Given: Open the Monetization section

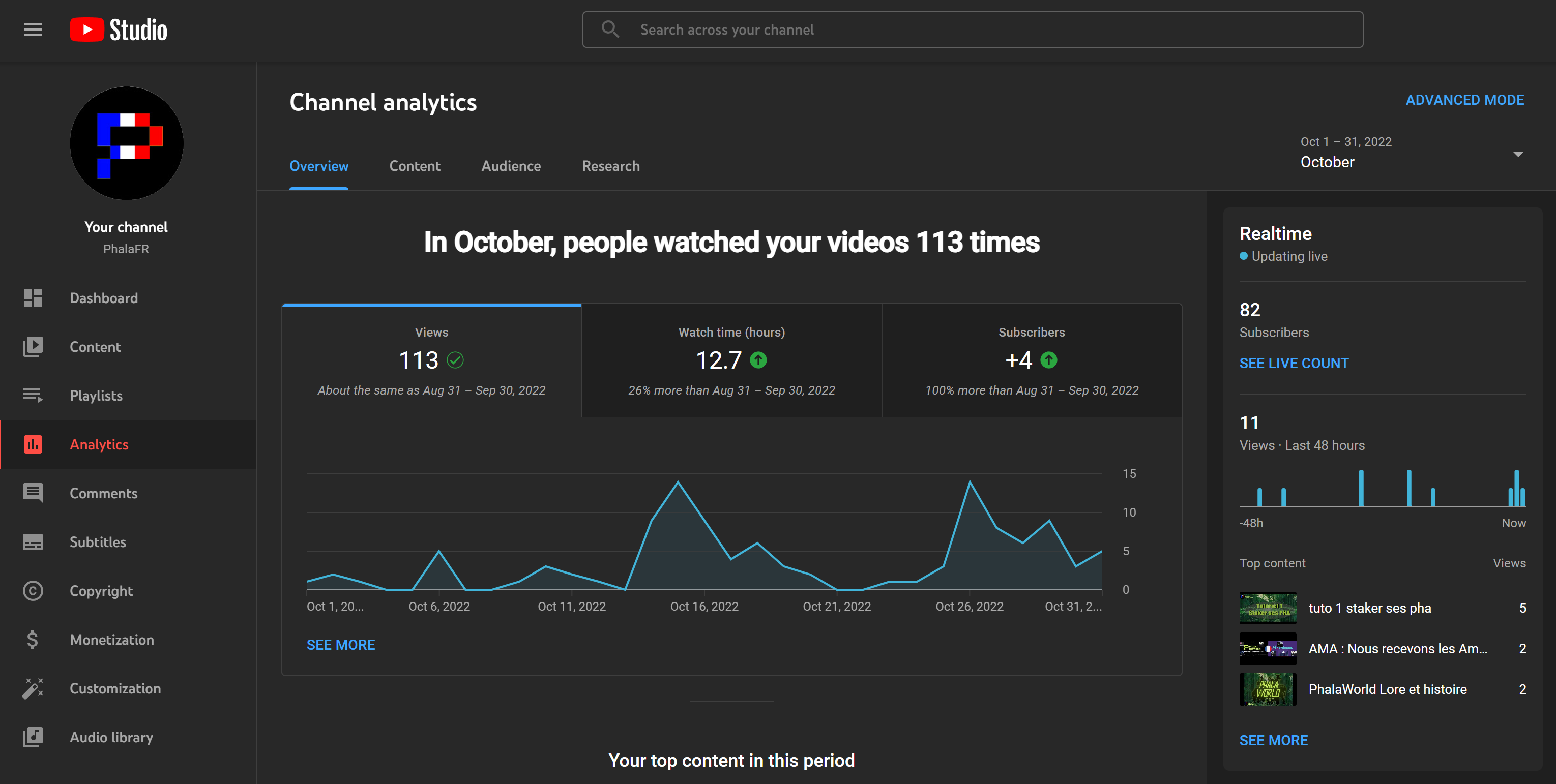Looking at the screenshot, I should point(112,640).
